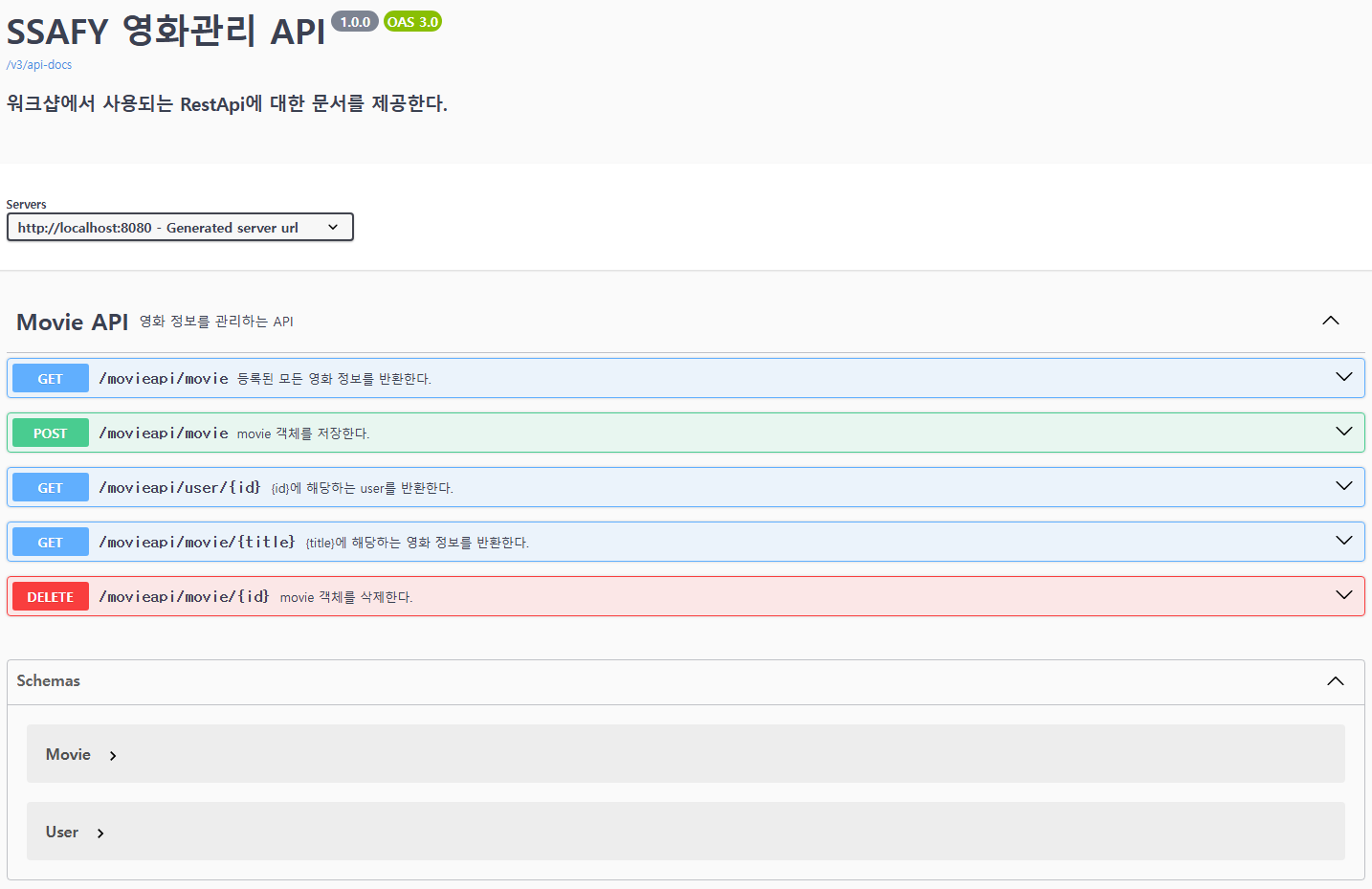The image size is (1372, 889).
Task: Click description 'movie 객체를 저장한다.'
Action: tap(303, 433)
